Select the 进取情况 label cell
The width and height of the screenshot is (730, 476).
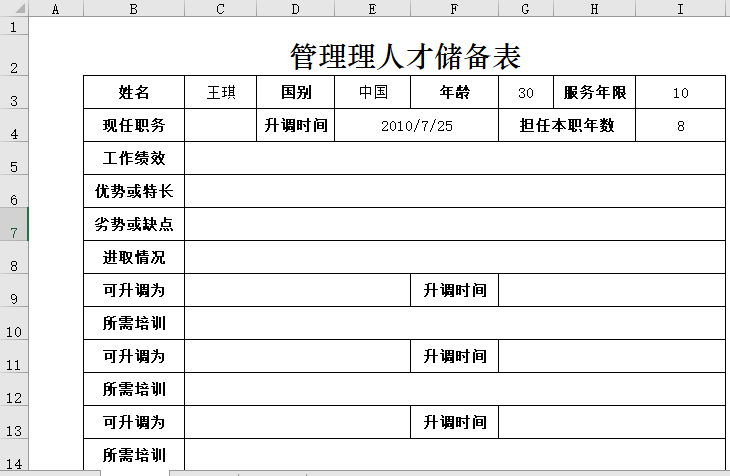134,257
